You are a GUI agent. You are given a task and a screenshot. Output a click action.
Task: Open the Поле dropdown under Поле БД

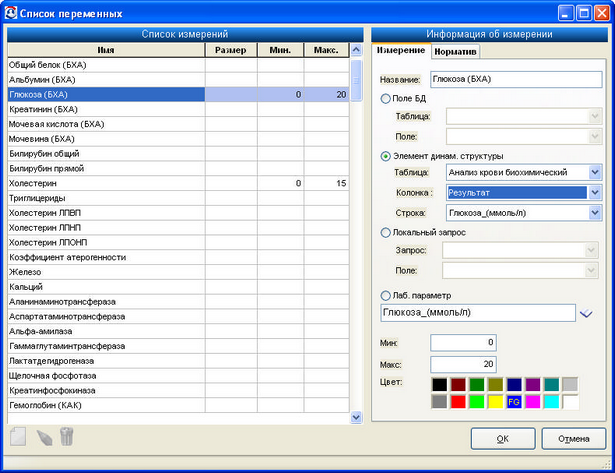[595, 136]
